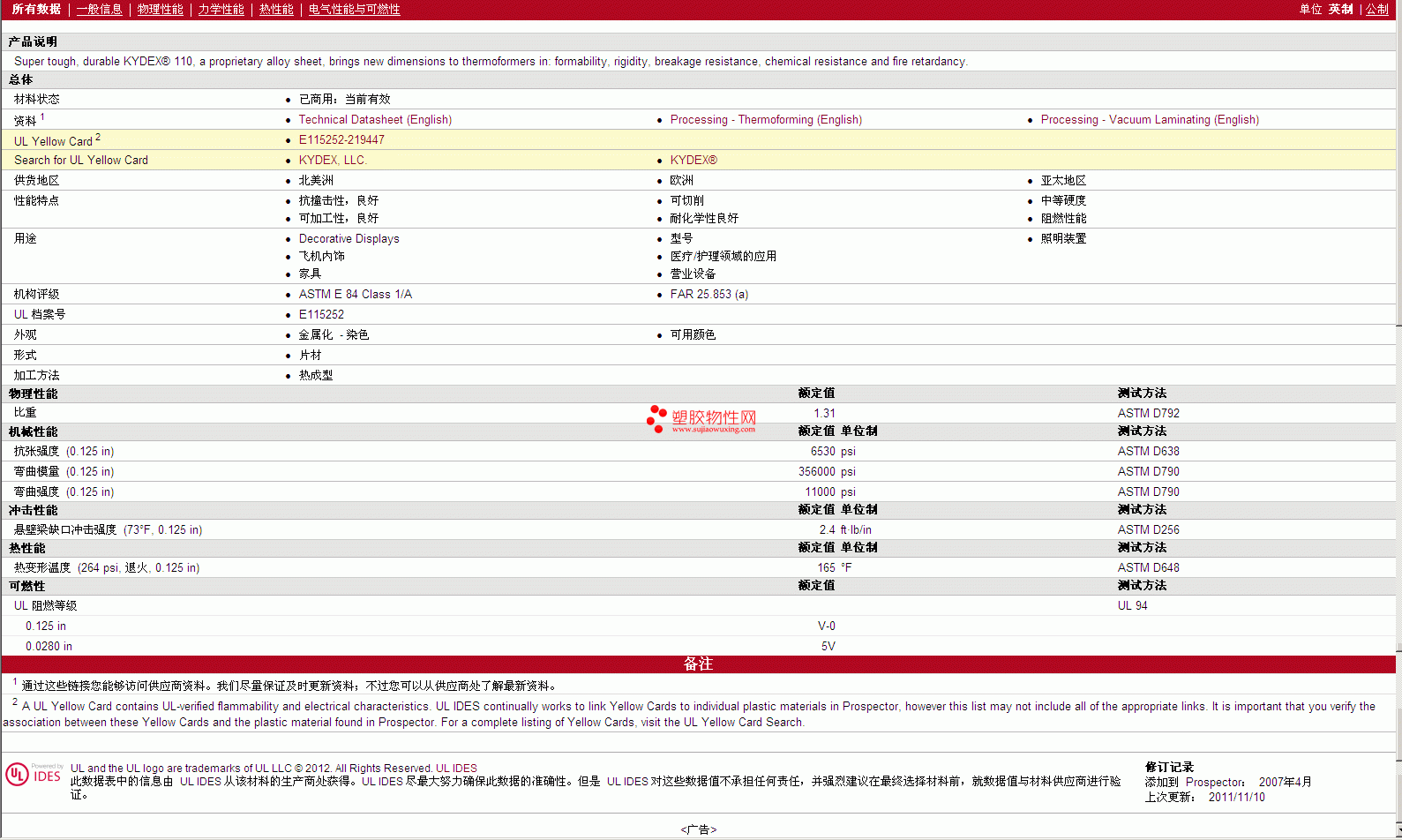1402x840 pixels.
Task: Search yellow cards for KYDEX, LLC.
Action: (333, 160)
